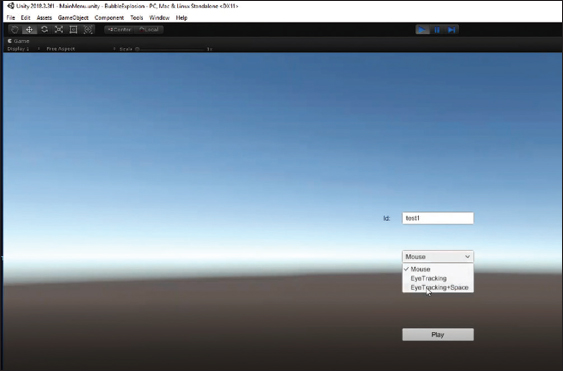Pause the running game
This screenshot has width=563, height=371.
tap(437, 30)
